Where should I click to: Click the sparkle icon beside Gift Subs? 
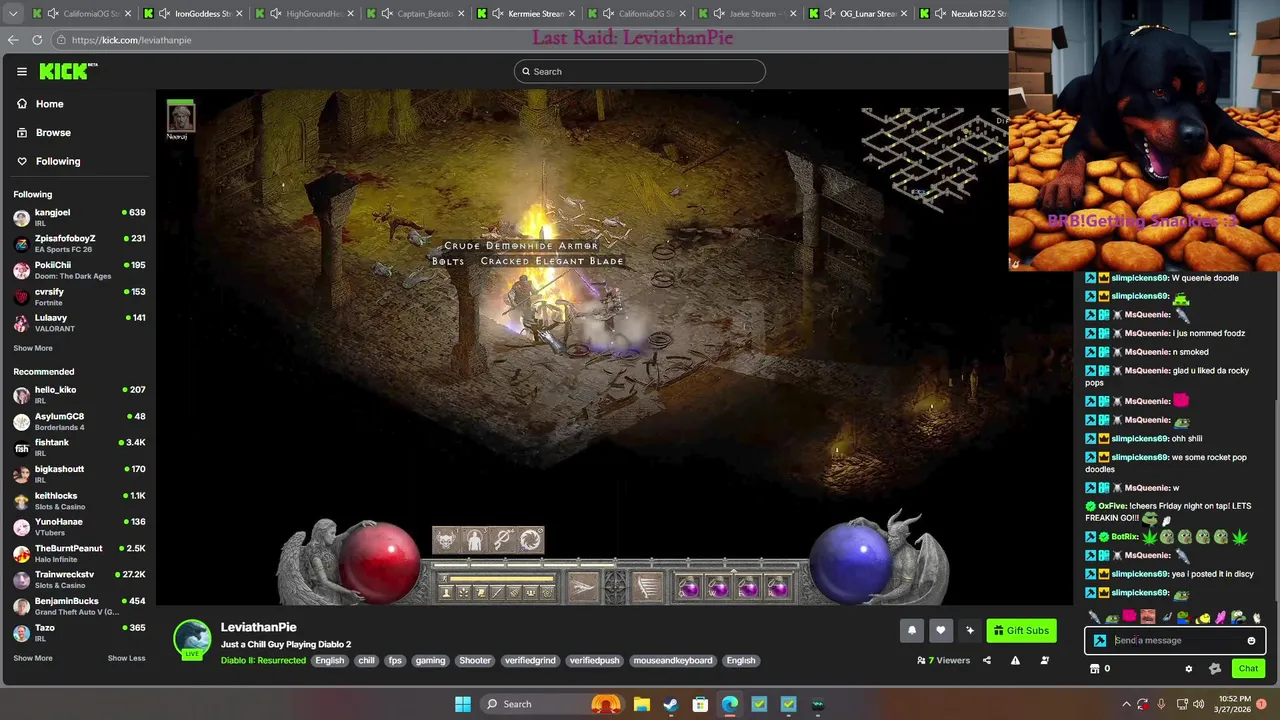pos(969,630)
